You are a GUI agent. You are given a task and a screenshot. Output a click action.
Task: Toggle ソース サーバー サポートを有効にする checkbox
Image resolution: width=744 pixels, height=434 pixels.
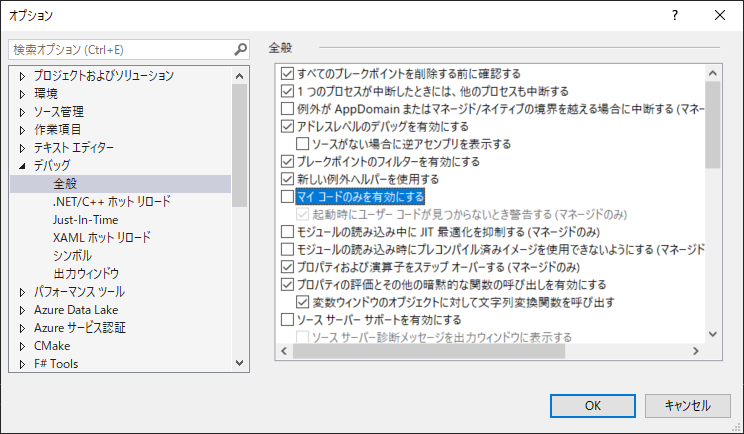click(288, 320)
